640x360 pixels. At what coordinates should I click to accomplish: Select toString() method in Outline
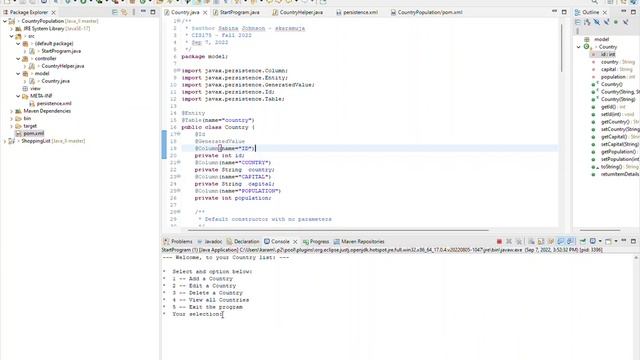[611, 167]
